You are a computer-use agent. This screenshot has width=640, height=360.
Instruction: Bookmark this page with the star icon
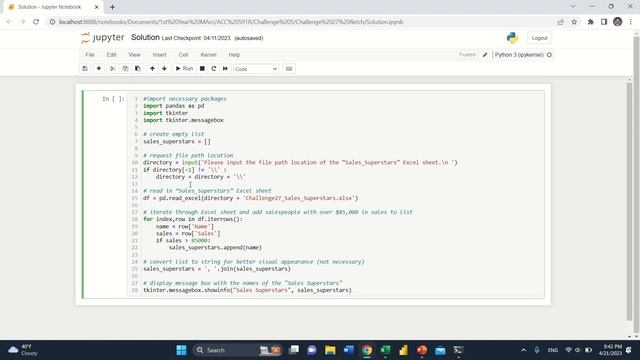[x=574, y=22]
